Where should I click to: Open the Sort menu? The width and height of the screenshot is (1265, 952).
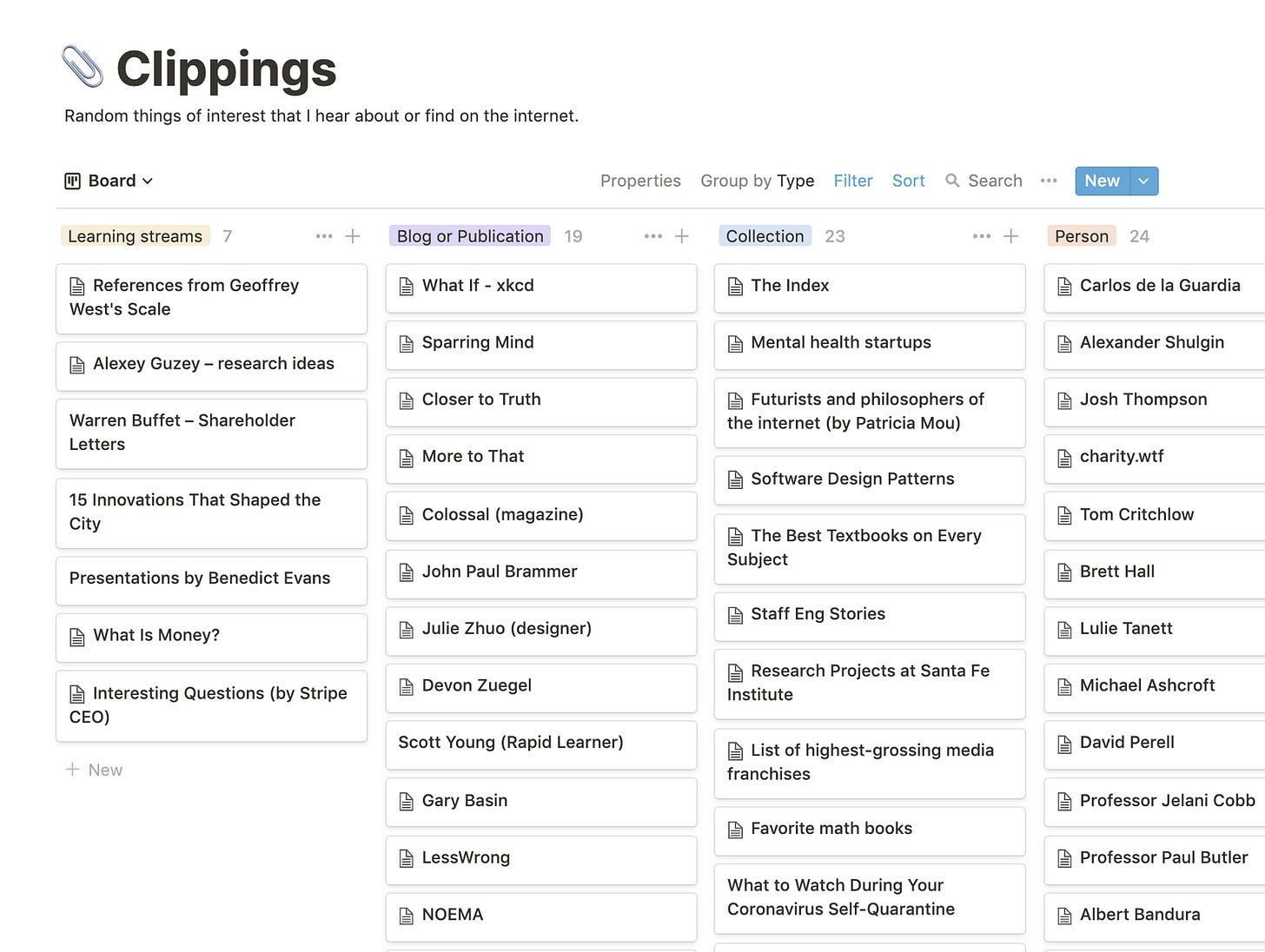click(909, 181)
